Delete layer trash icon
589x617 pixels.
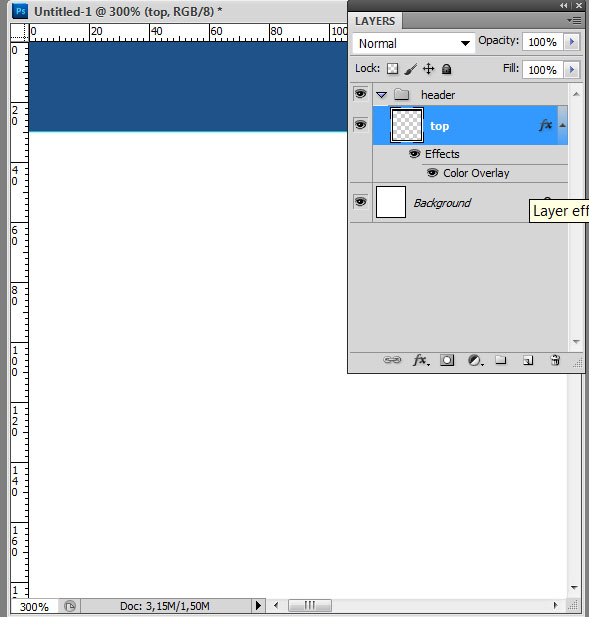[555, 360]
